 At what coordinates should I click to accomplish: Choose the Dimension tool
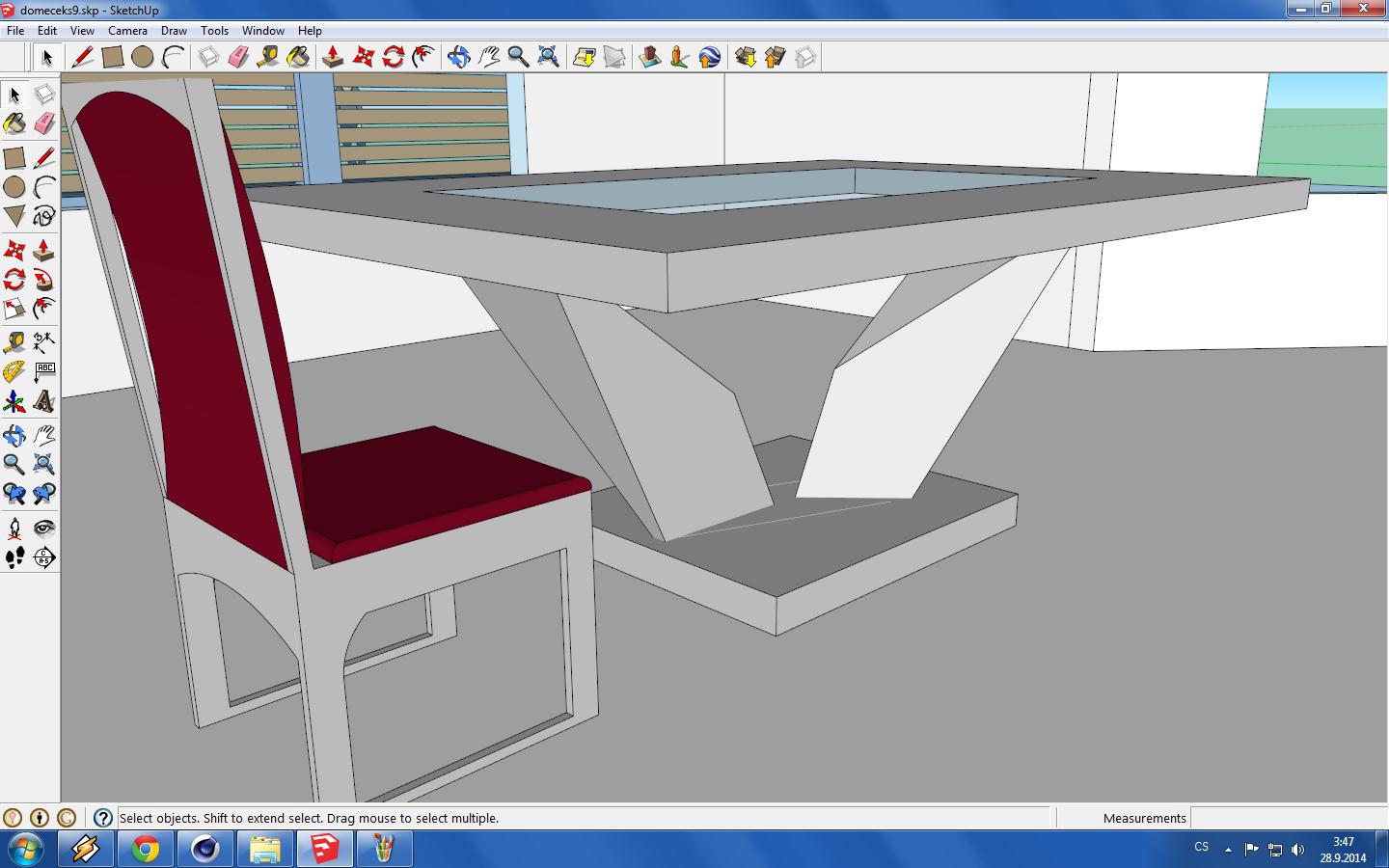pyautogui.click(x=44, y=341)
